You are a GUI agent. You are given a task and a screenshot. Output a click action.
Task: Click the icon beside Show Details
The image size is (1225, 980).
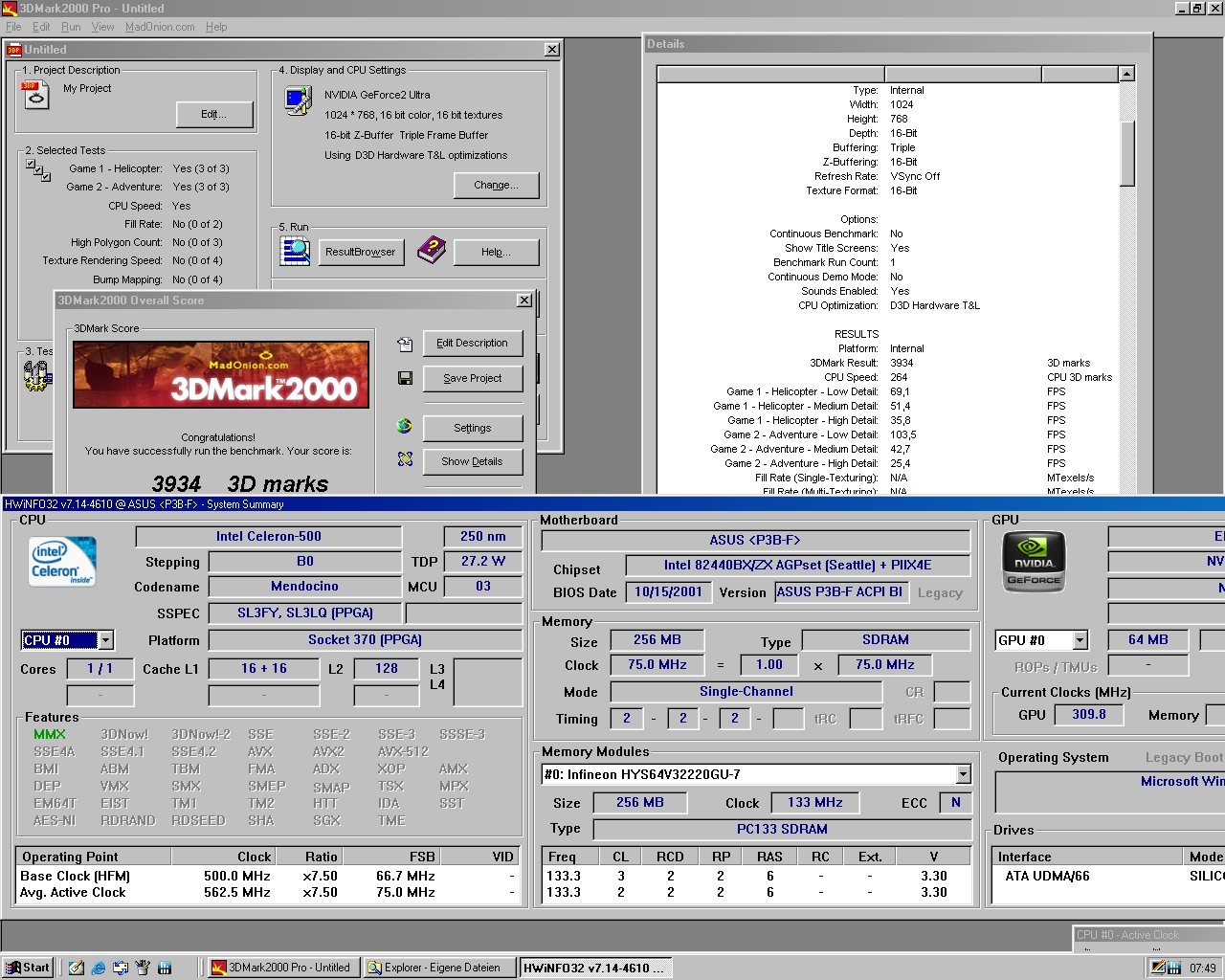tap(405, 459)
